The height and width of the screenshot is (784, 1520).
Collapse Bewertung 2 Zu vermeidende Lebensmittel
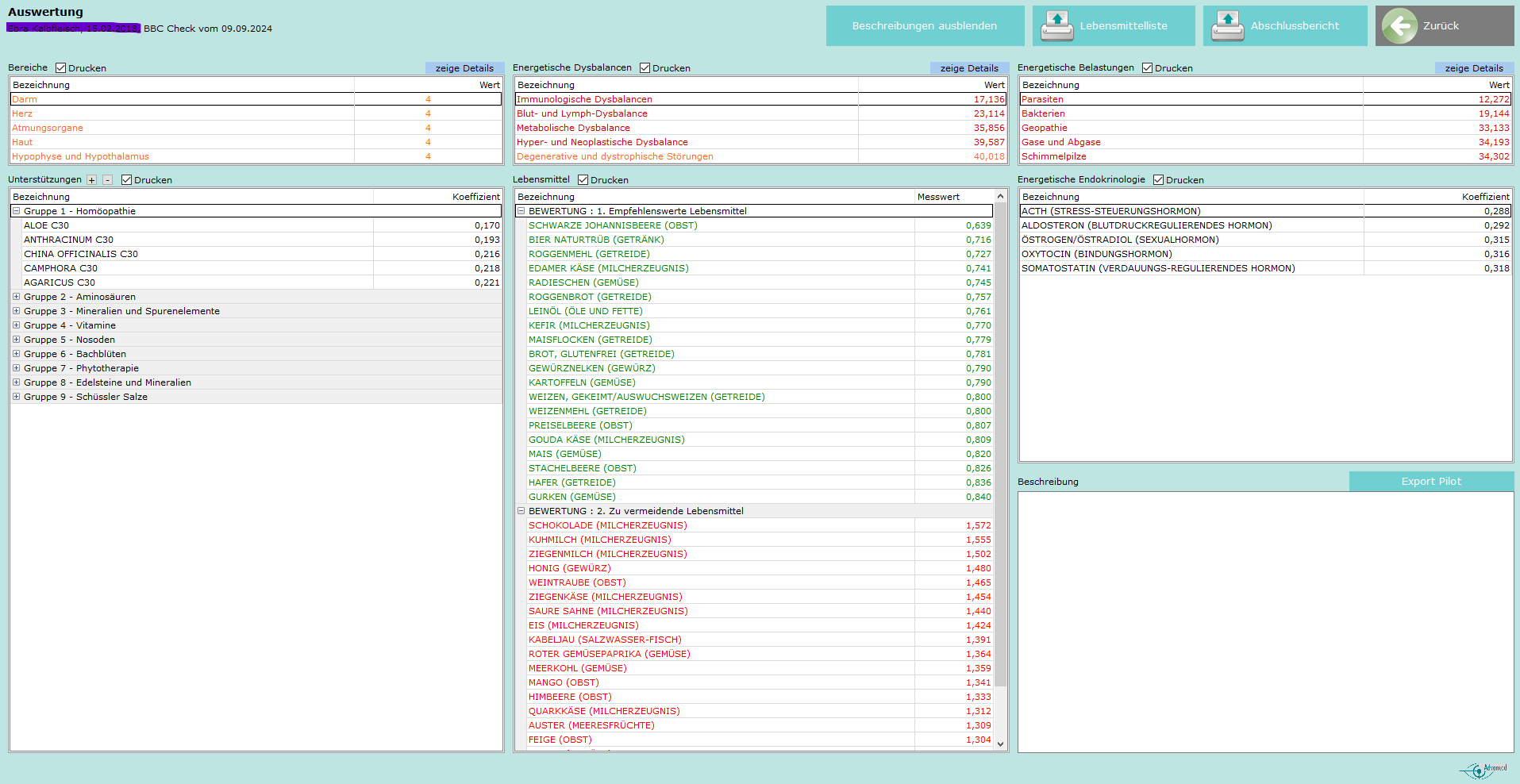pyautogui.click(x=521, y=511)
